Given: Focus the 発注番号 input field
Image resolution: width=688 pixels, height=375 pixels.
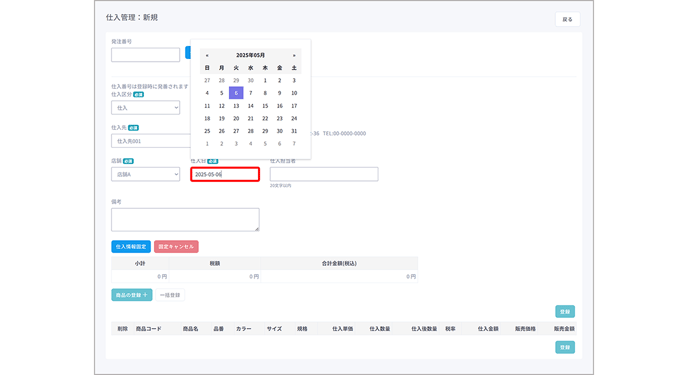Looking at the screenshot, I should pos(145,55).
